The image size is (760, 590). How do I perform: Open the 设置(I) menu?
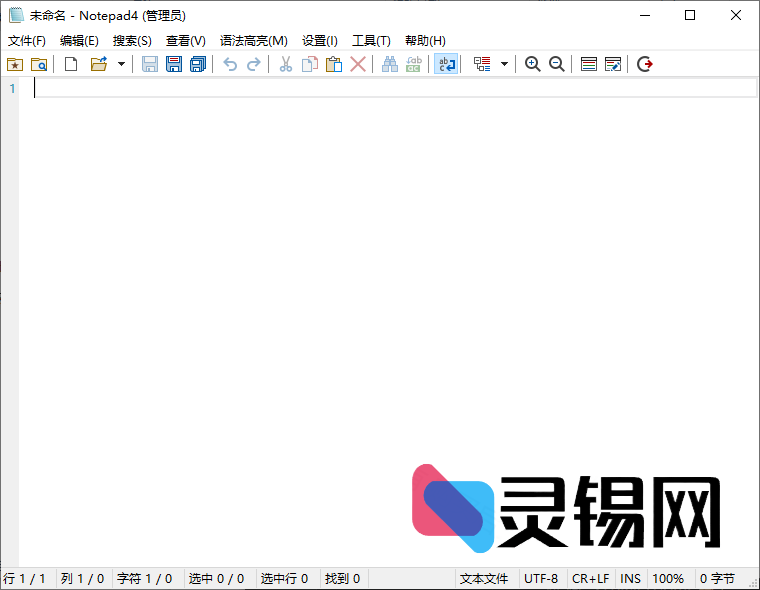point(319,41)
